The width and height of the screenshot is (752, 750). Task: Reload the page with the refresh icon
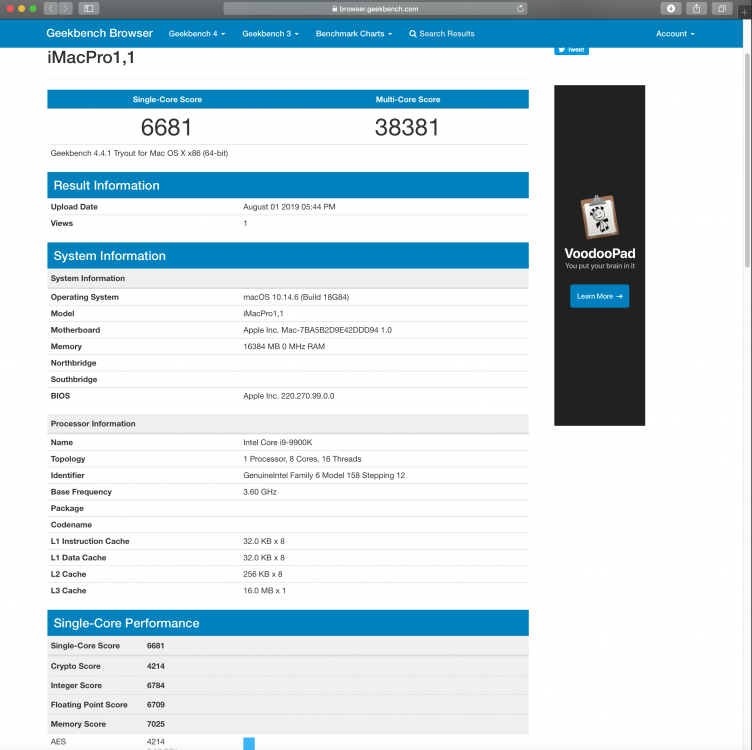click(520, 9)
